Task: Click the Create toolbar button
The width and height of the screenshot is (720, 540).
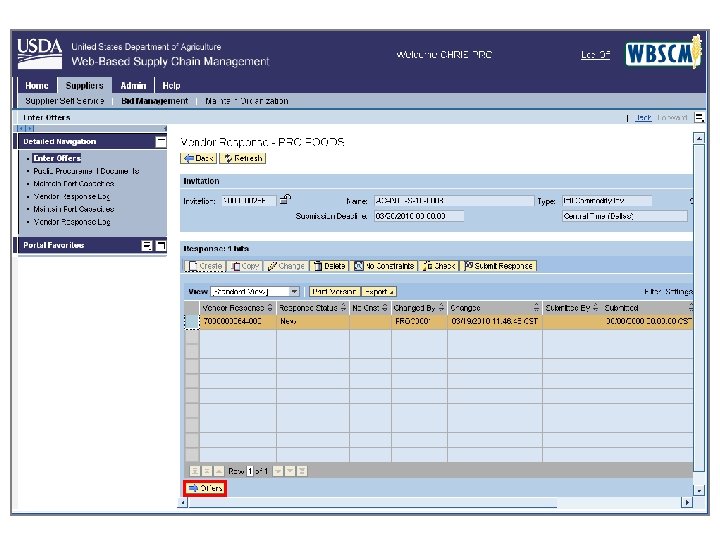Action: [206, 266]
